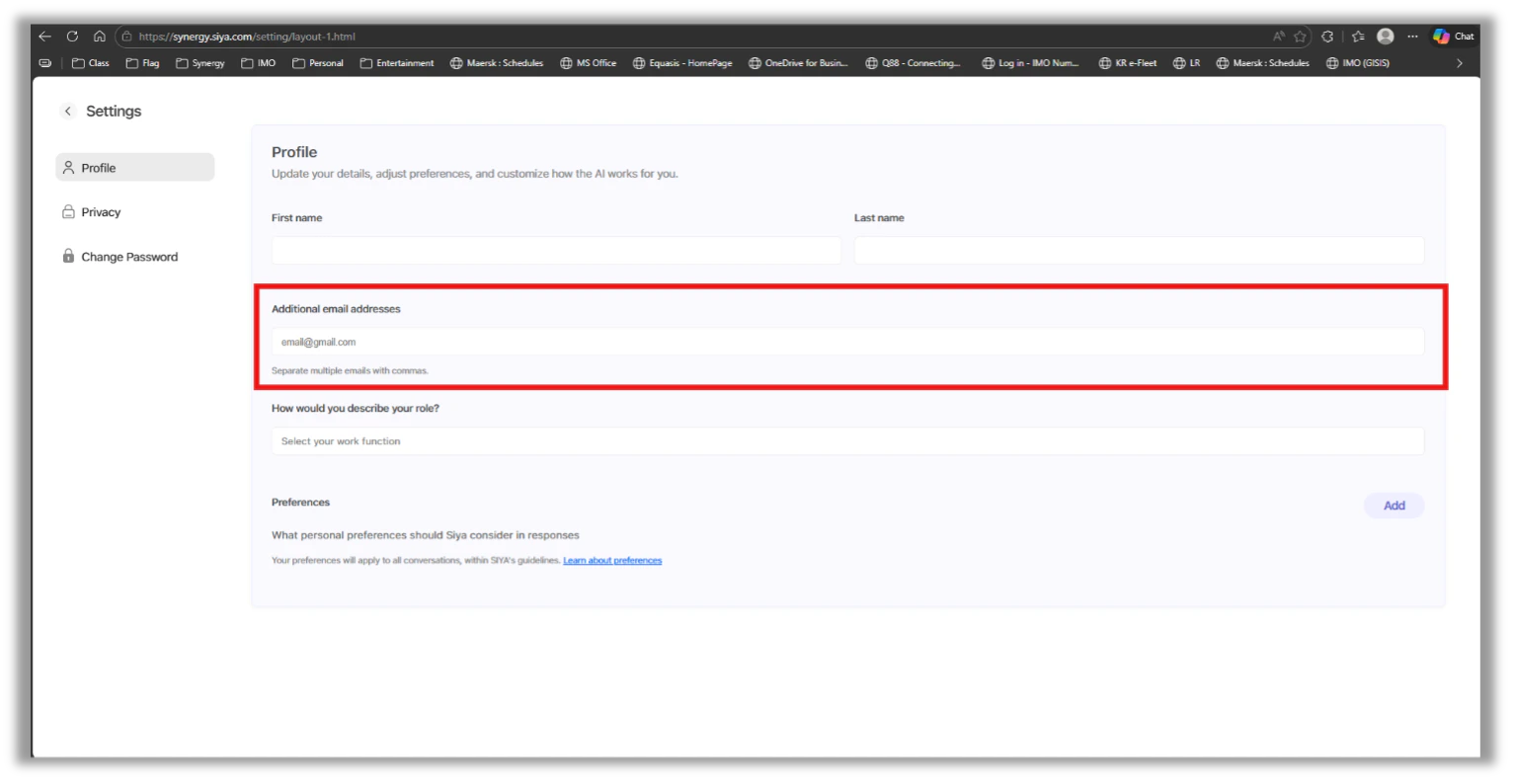Toggle read aloud icon in address bar
This screenshot has width=1514, height=784.
(1278, 37)
